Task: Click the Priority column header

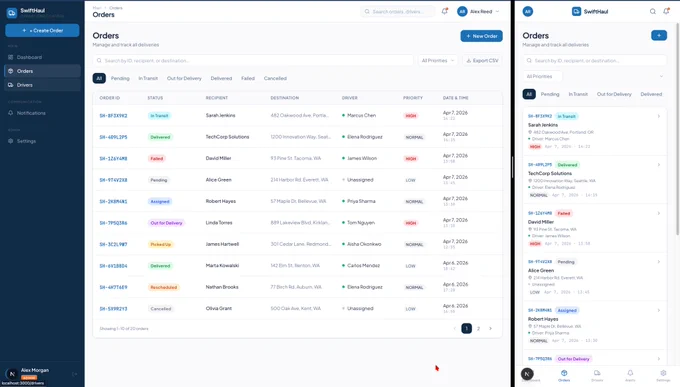Action: pyautogui.click(x=413, y=98)
